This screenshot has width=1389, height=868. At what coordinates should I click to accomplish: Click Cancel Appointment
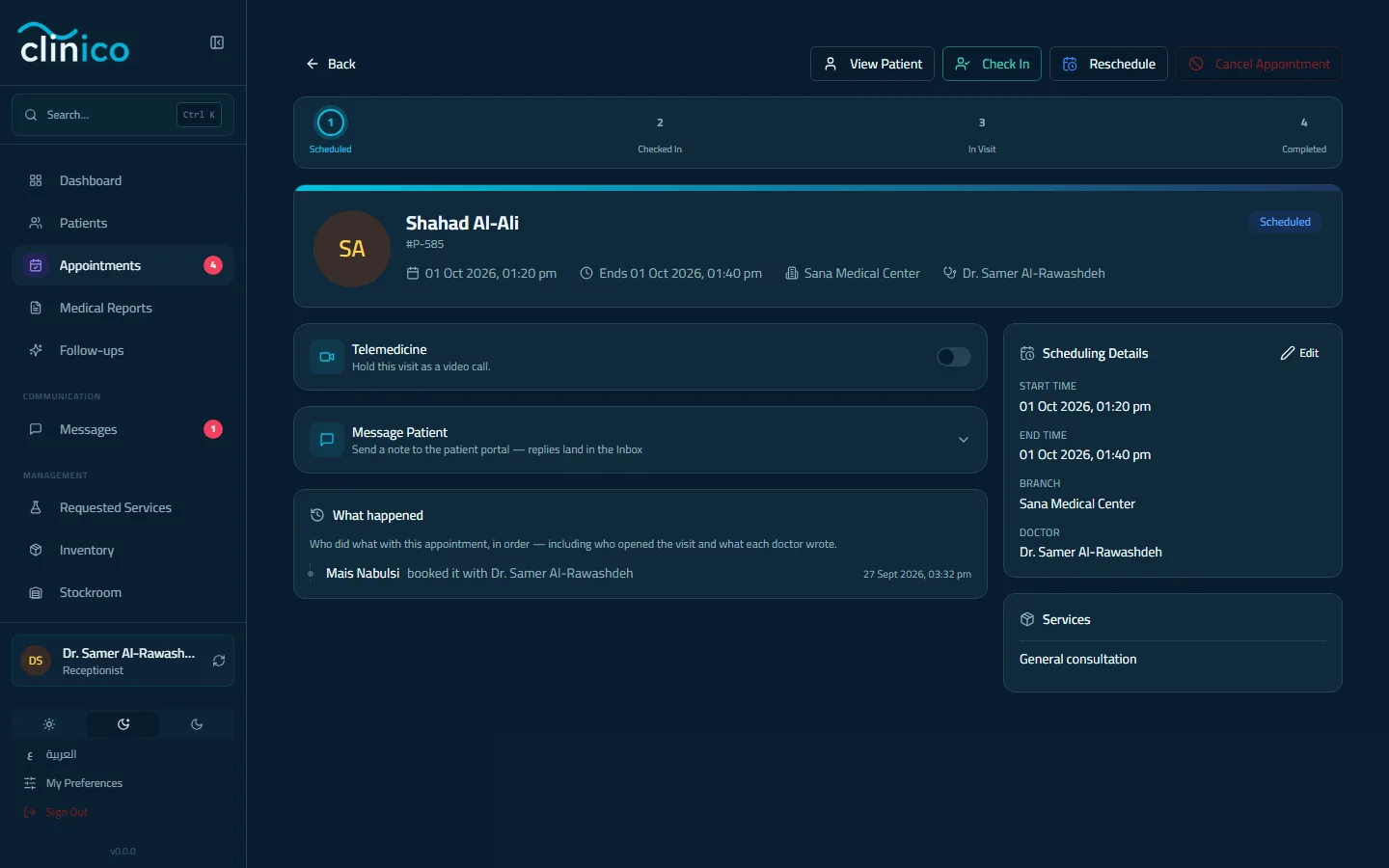pos(1259,64)
